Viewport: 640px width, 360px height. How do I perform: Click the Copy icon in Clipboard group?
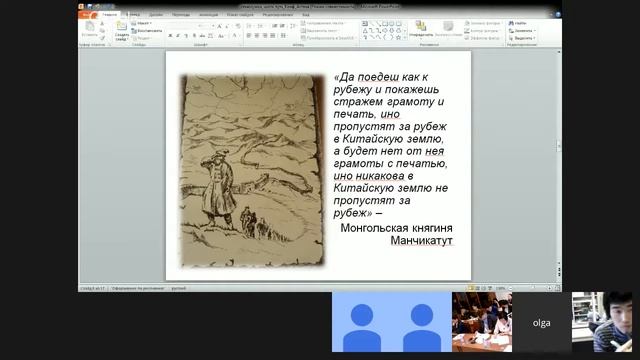pyautogui.click(x=102, y=31)
